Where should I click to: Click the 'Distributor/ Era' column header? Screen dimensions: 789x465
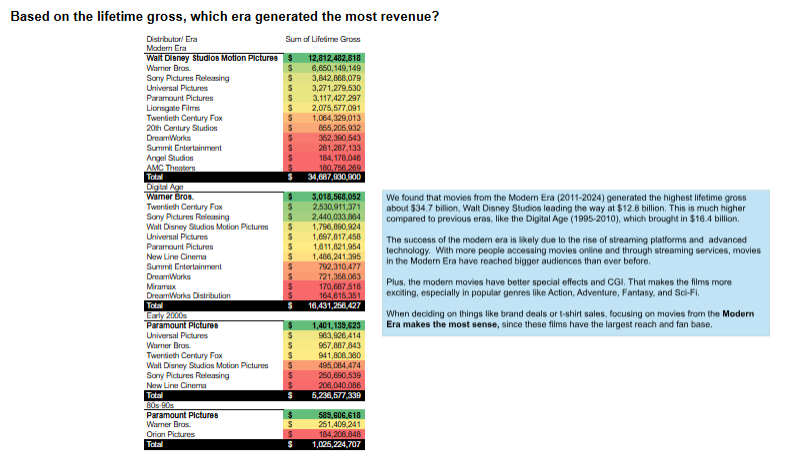[x=172, y=39]
